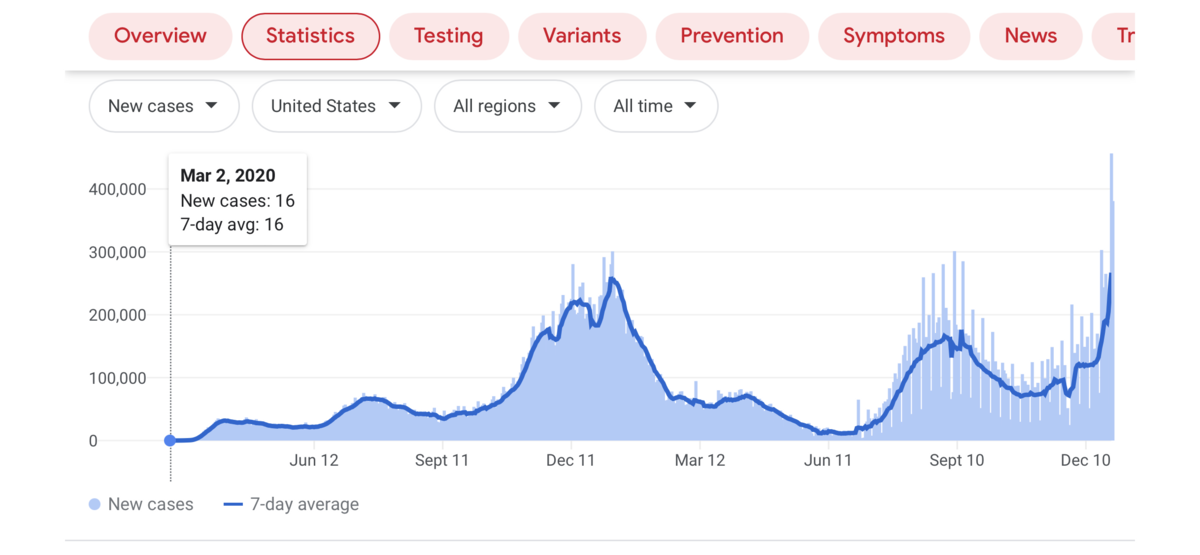1200x555 pixels.
Task: Click the New cases legend dot
Action: pyautogui.click(x=95, y=505)
